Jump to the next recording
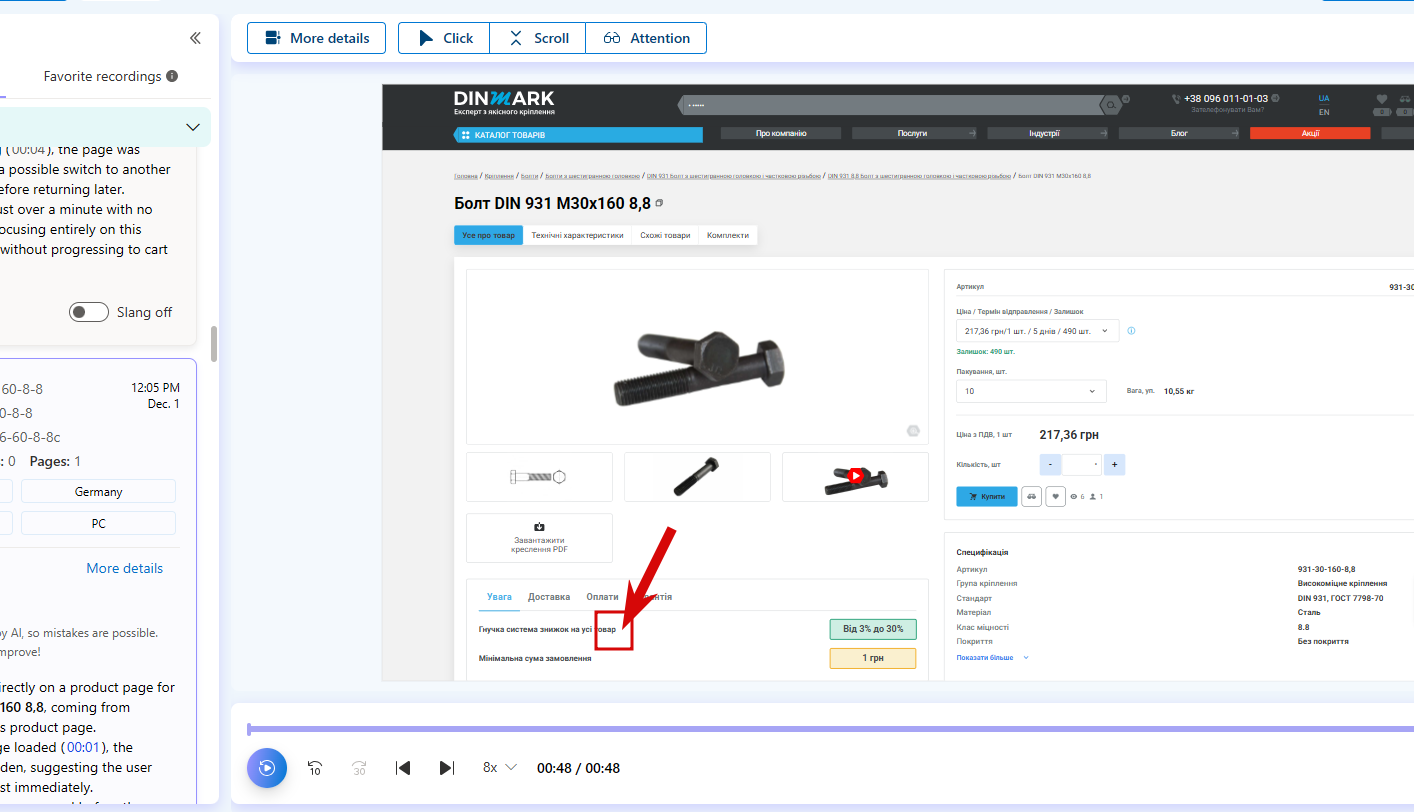Screen dimensions: 1414x812 [x=447, y=768]
